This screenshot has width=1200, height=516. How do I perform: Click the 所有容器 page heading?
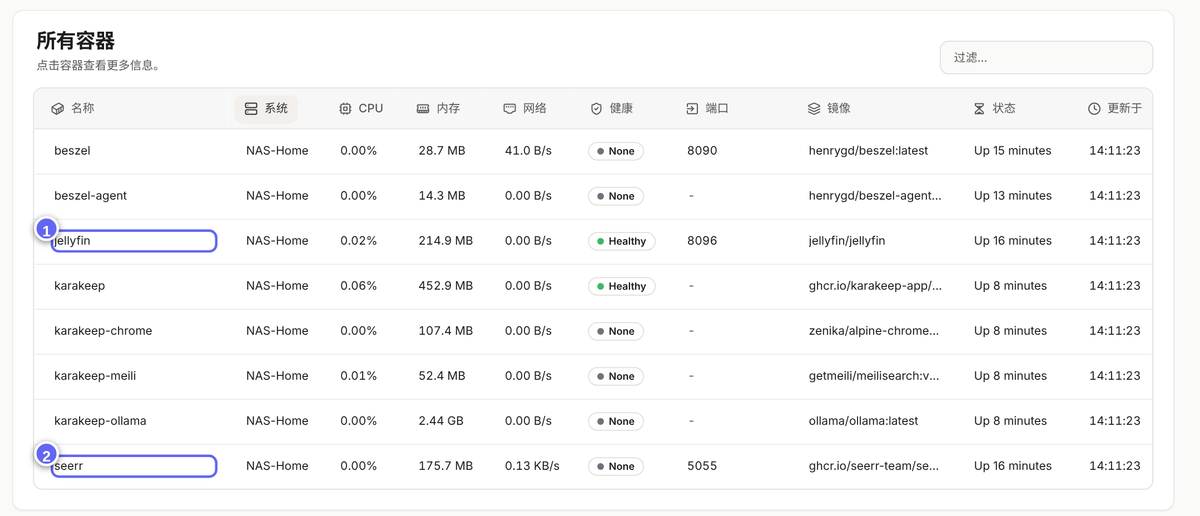click(x=76, y=41)
